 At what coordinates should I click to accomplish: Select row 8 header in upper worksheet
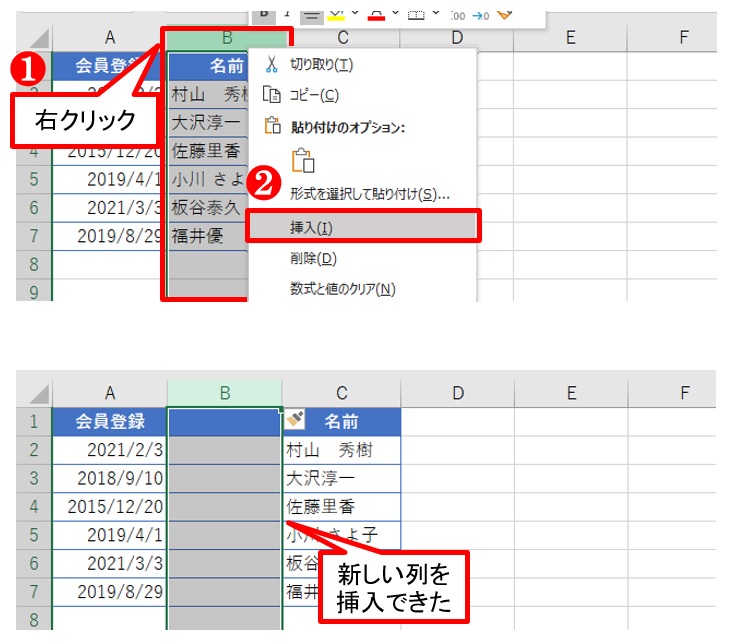point(34,265)
